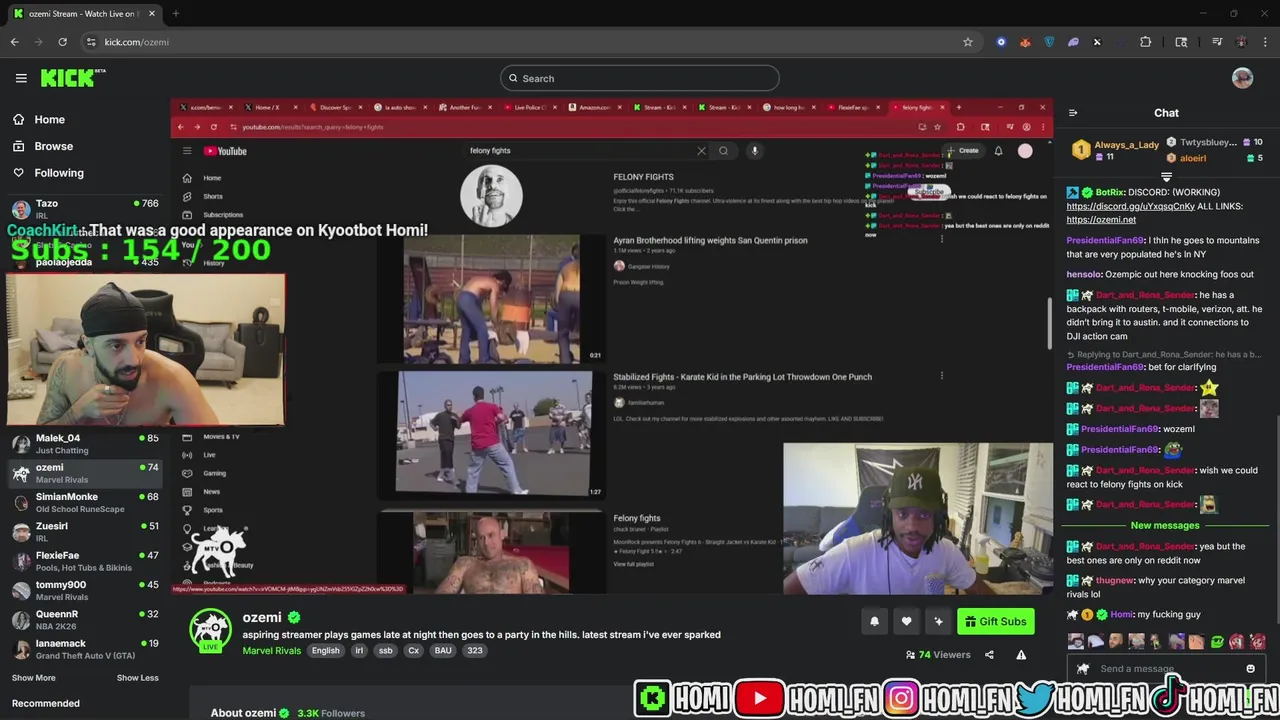Open Tazo's IRL stream in sidebar

(x=85, y=209)
